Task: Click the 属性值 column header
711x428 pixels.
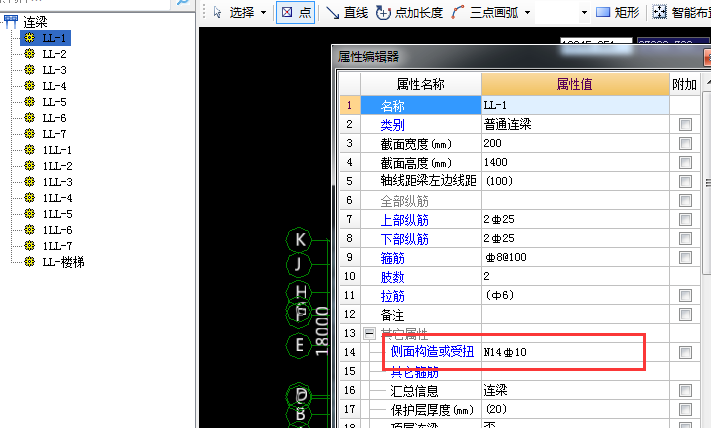Action: pos(575,84)
